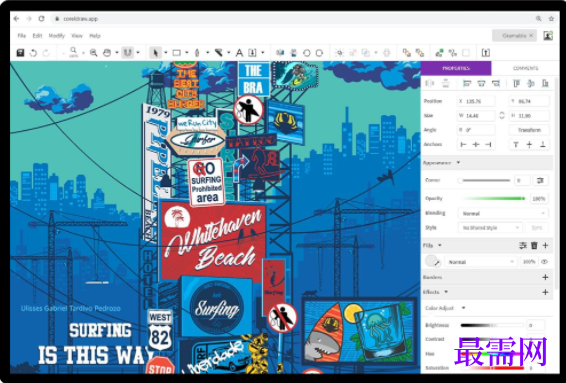Expand the Fills section arrow
The width and height of the screenshot is (566, 383).
(440, 245)
